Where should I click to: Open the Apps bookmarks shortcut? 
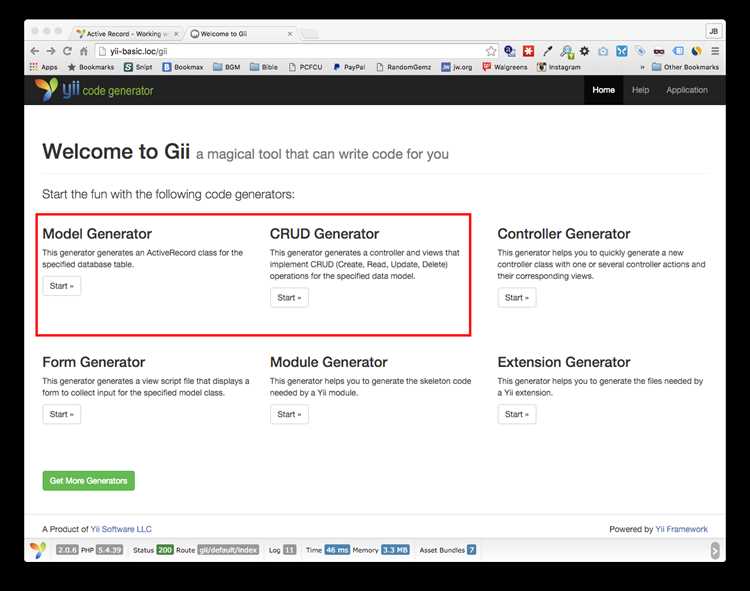[44, 67]
